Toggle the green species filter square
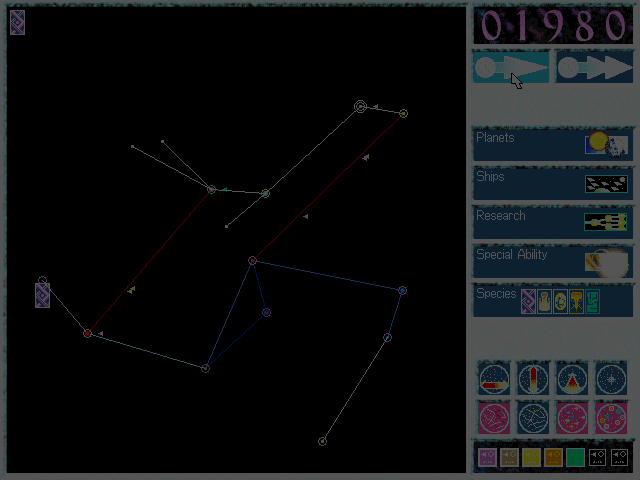640x480 pixels. tap(575, 457)
